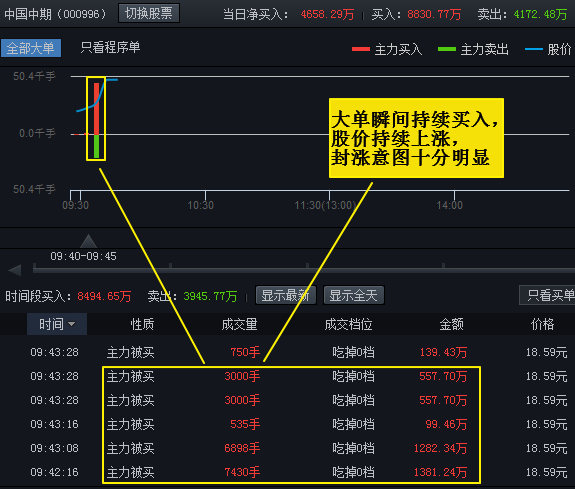Image resolution: width=575 pixels, height=489 pixels.
Task: Toggle the red 主力买入 legend marker
Action: pos(360,49)
